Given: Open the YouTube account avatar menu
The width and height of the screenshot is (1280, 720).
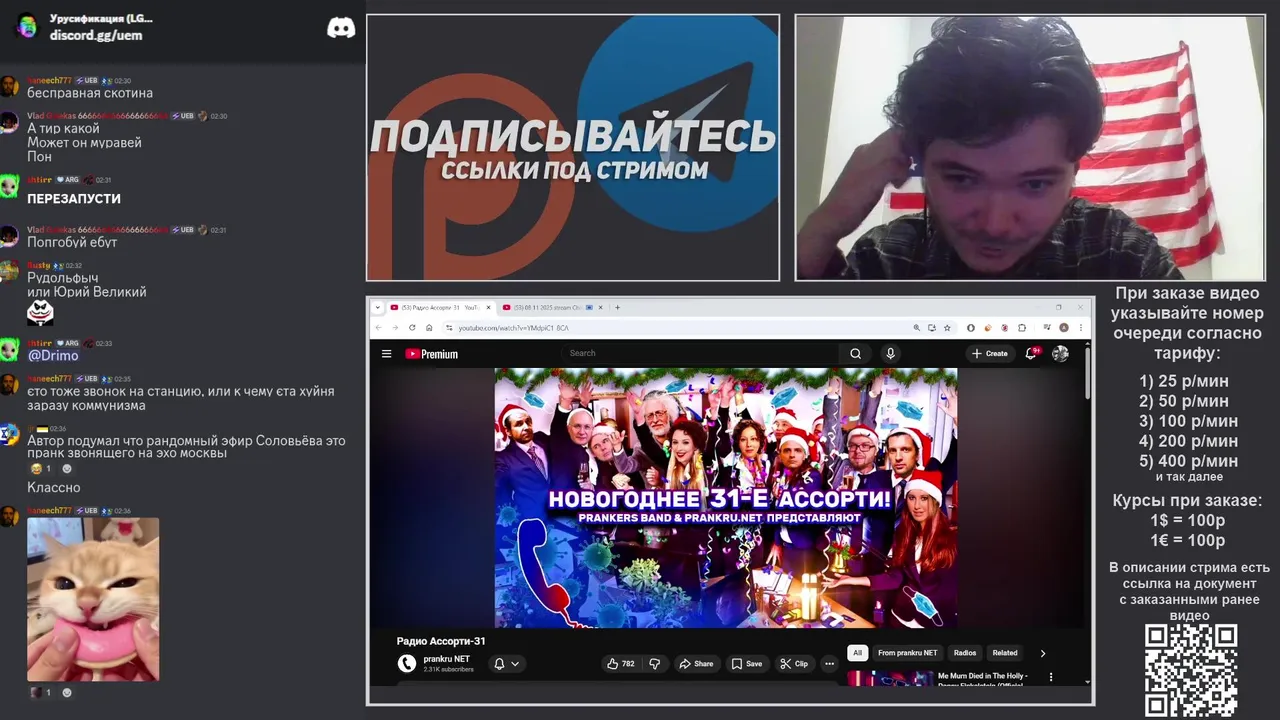Looking at the screenshot, I should 1060,353.
